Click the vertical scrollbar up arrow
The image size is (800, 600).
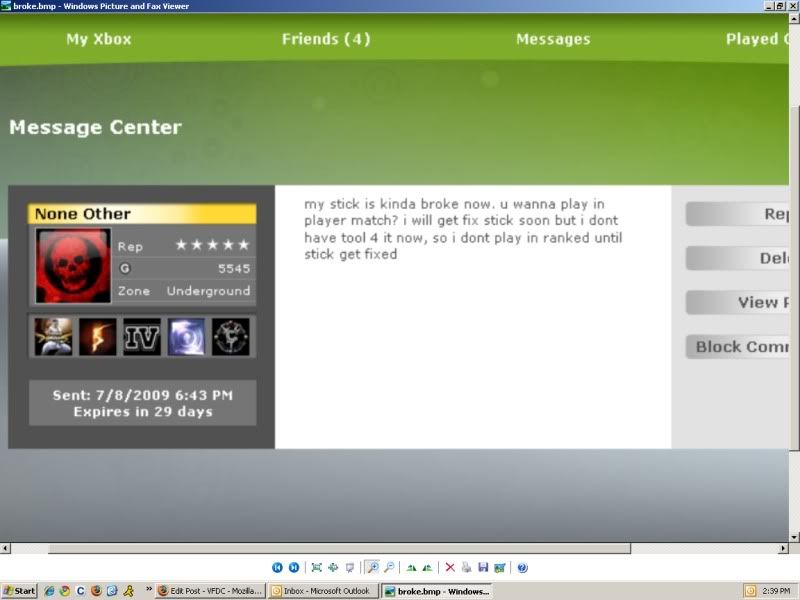[x=794, y=19]
